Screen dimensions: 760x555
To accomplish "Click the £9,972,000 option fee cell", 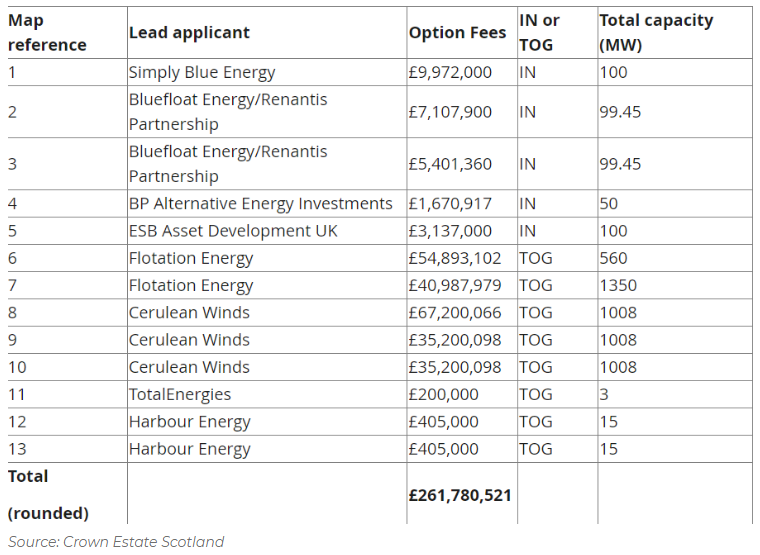I will pos(450,72).
